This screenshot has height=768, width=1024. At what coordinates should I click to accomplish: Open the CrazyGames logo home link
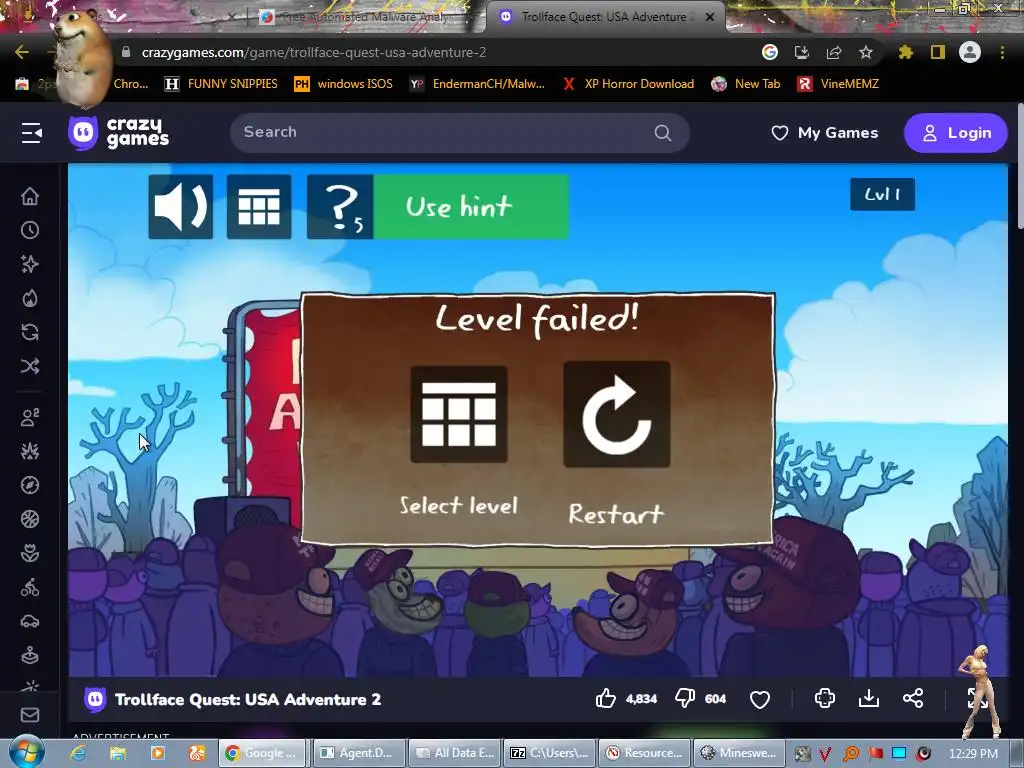118,133
